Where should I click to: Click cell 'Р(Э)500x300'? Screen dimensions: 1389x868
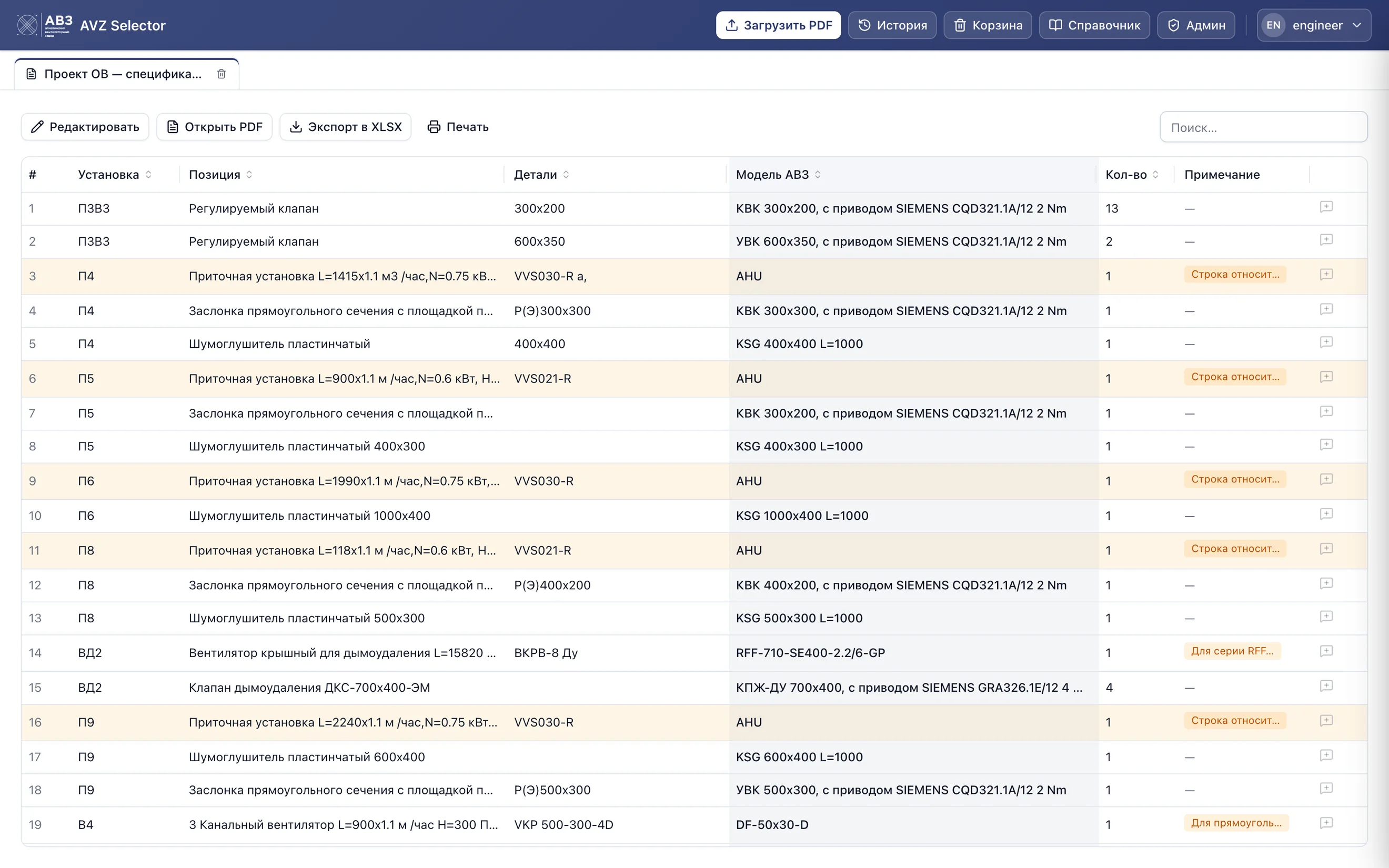tap(552, 790)
